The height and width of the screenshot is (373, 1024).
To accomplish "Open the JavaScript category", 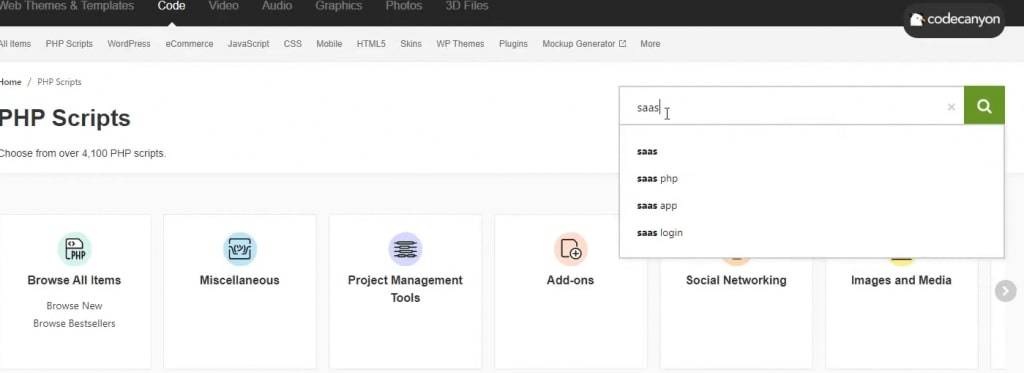I will (248, 44).
